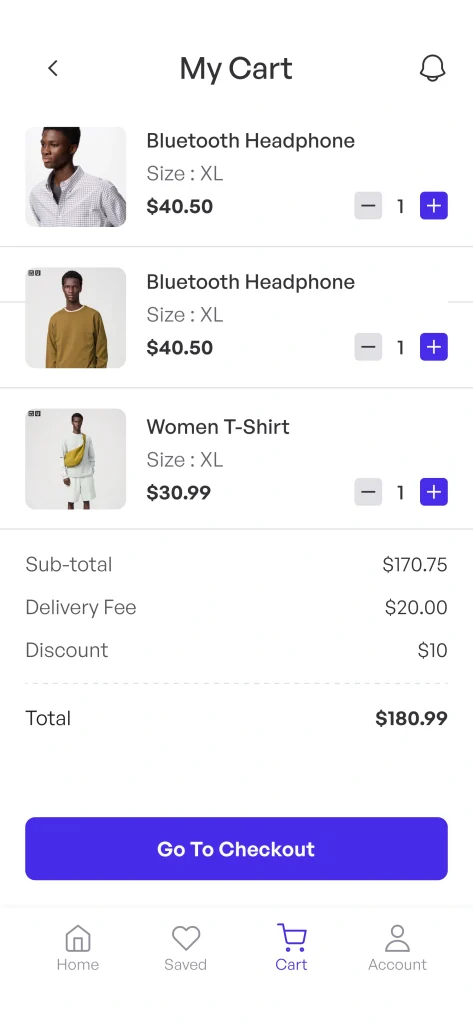Tap the back arrow icon

[x=53, y=68]
